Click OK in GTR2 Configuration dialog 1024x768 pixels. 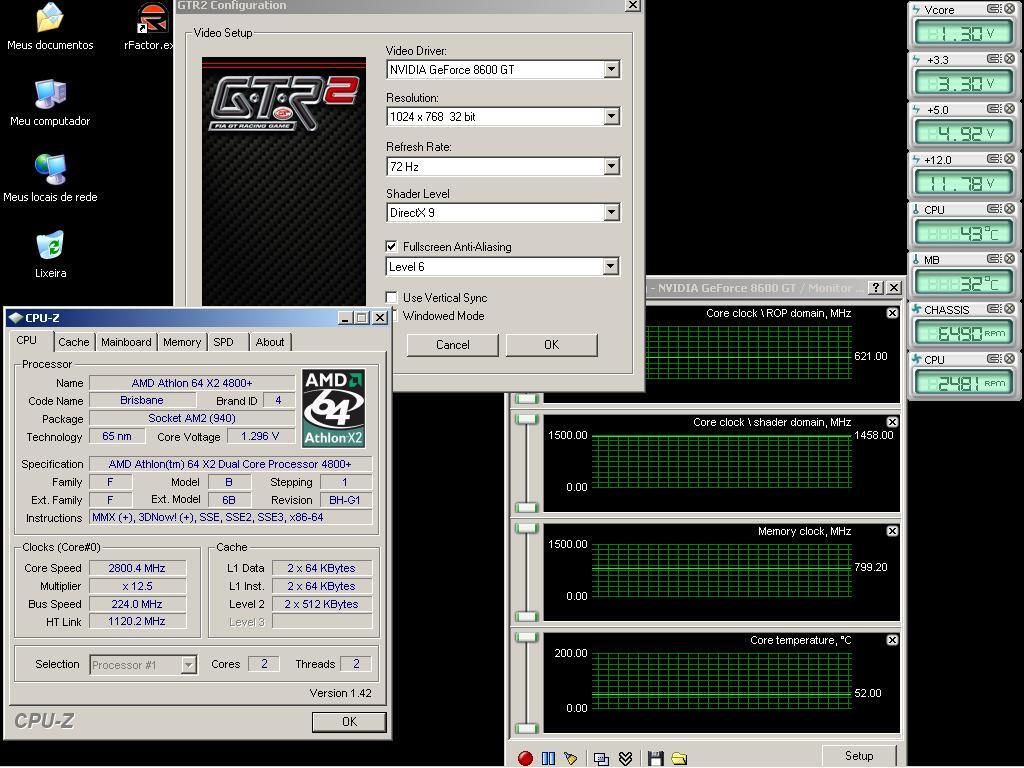(552, 345)
